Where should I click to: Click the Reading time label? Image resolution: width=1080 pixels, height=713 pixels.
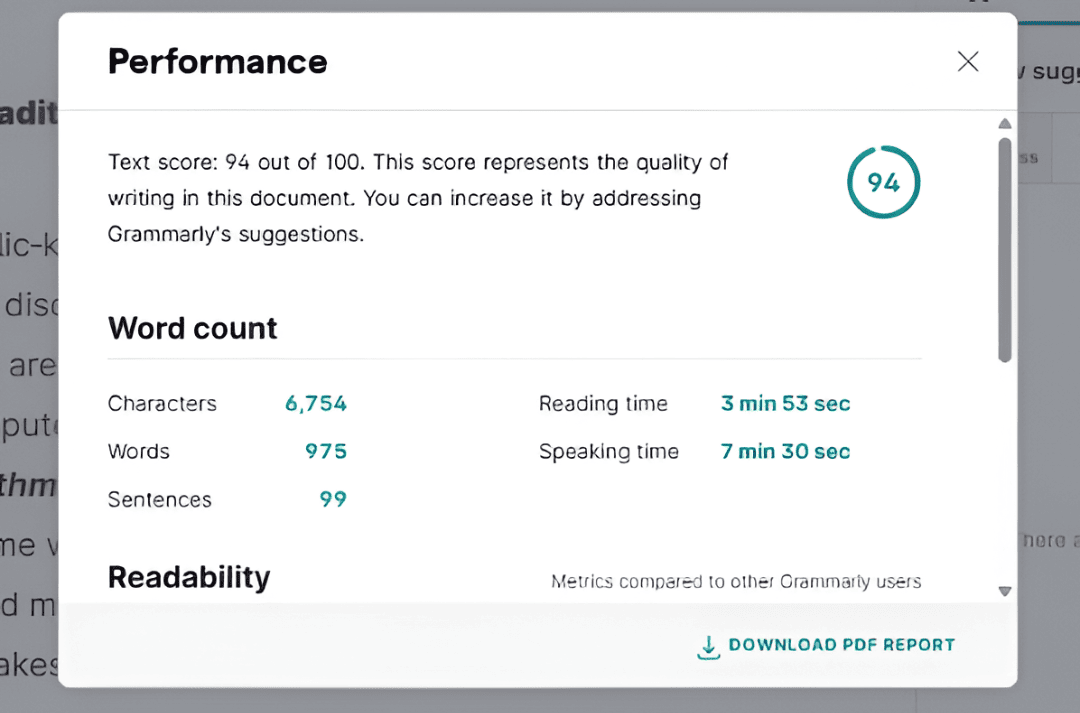click(603, 404)
